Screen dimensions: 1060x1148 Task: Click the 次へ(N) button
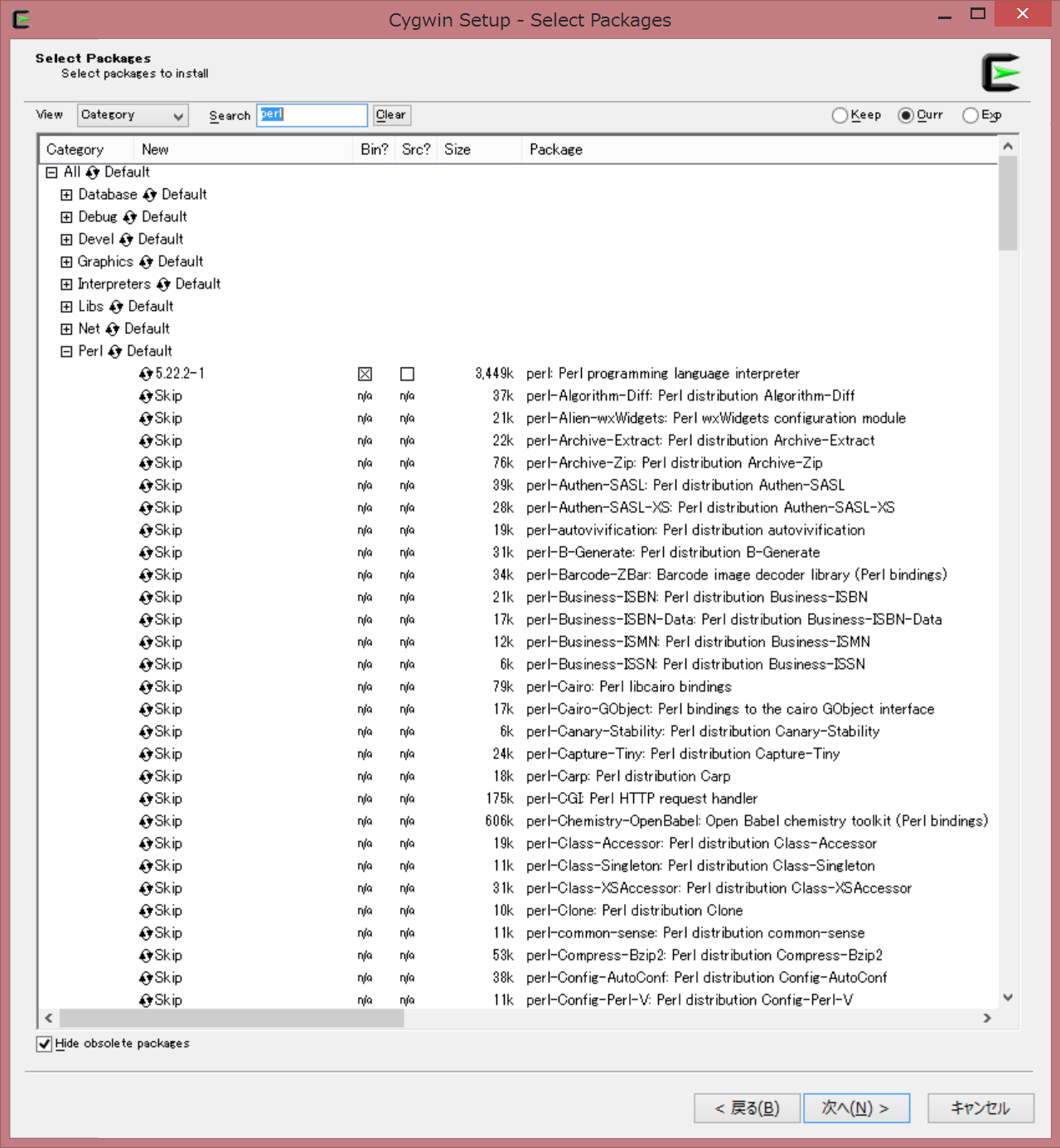pos(856,1107)
